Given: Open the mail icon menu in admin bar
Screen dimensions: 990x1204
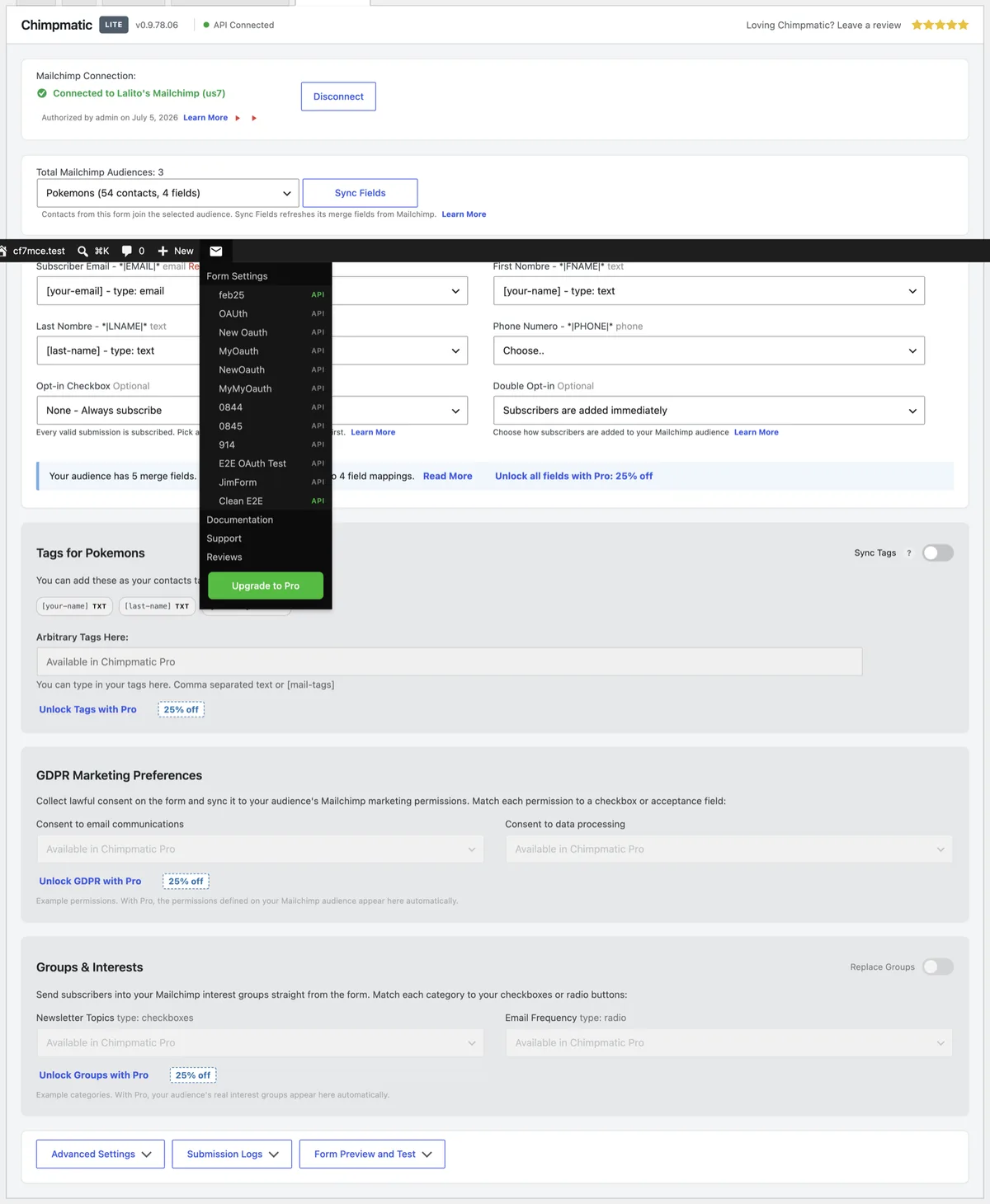Looking at the screenshot, I should point(216,252).
